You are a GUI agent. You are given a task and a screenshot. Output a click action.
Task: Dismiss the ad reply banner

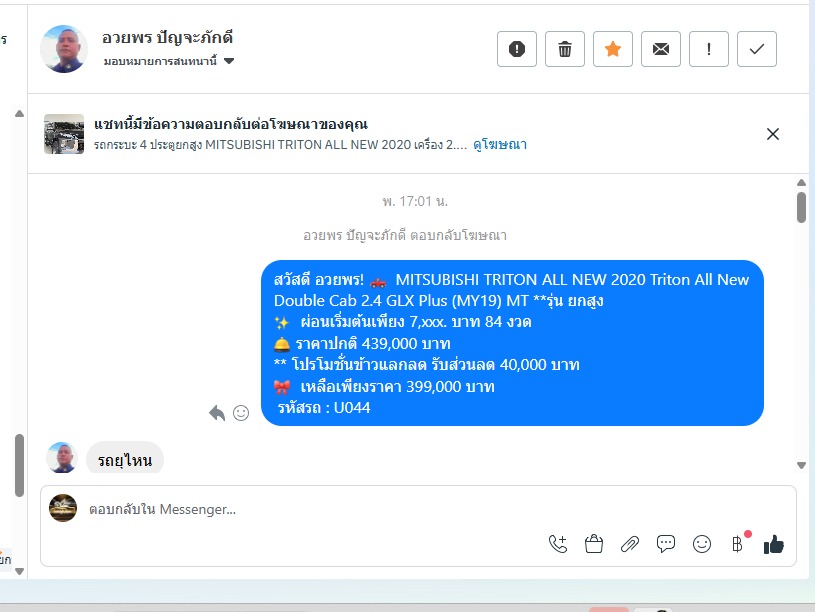coord(773,134)
